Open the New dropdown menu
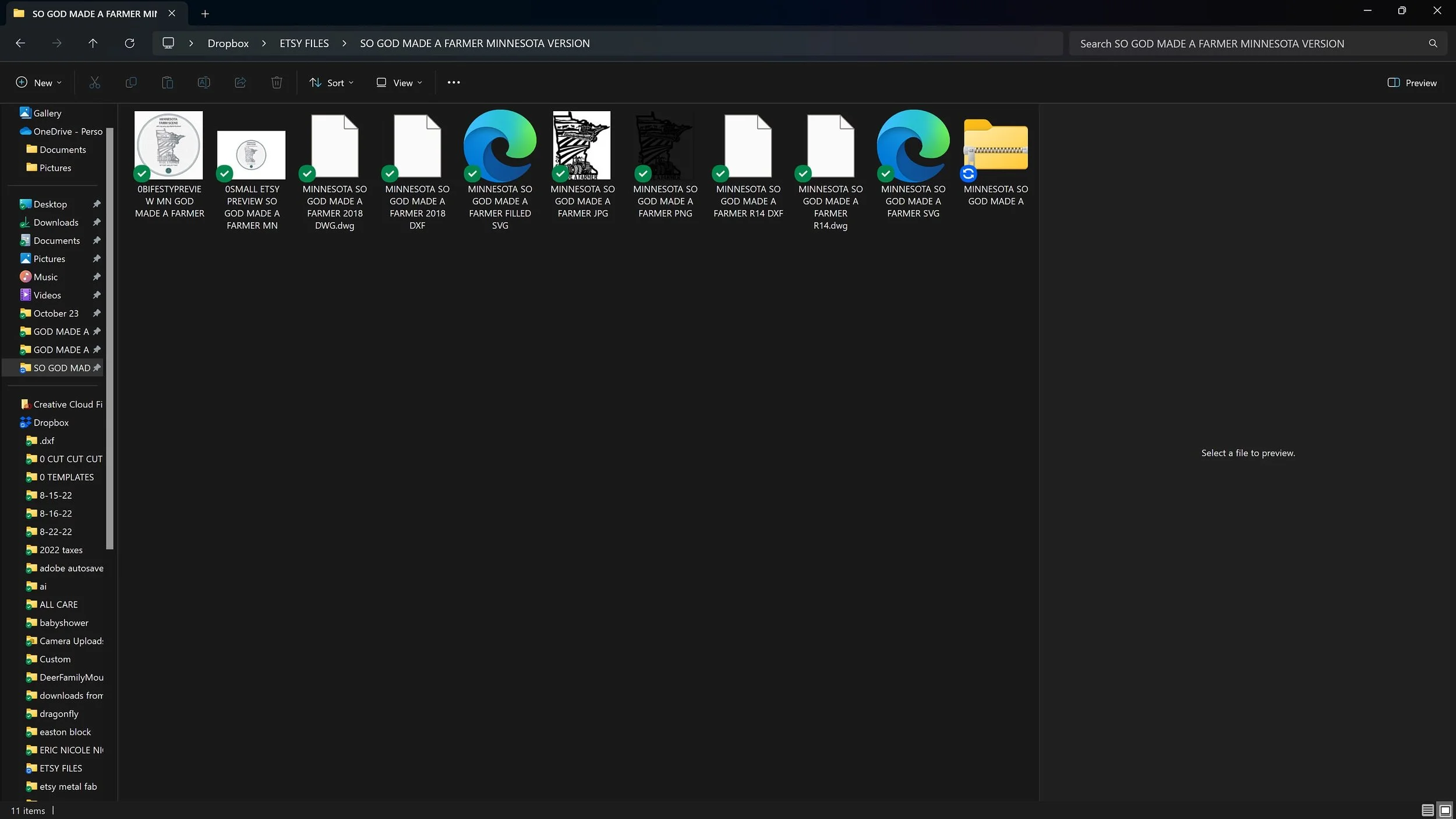The width and height of the screenshot is (1456, 819). (x=39, y=83)
